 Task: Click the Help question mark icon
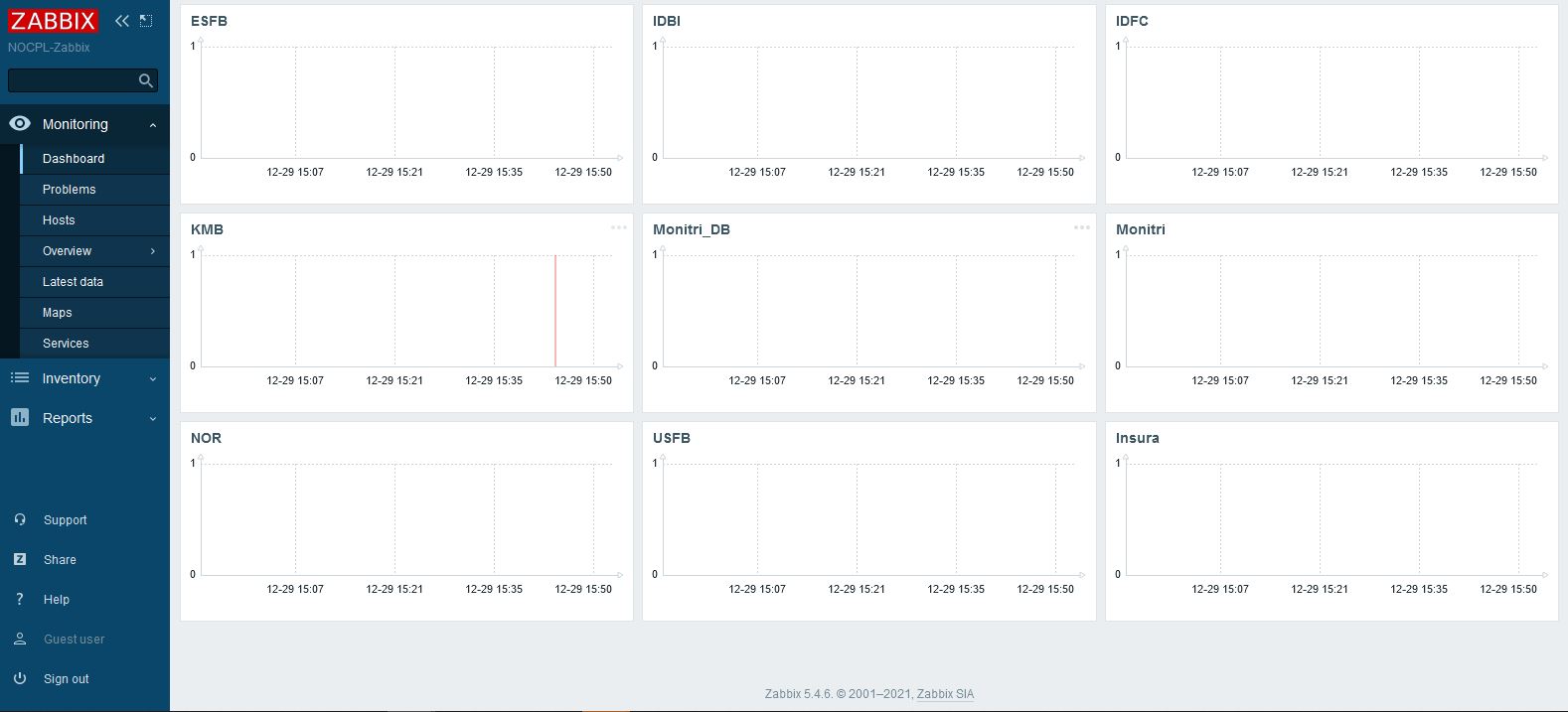pos(20,599)
